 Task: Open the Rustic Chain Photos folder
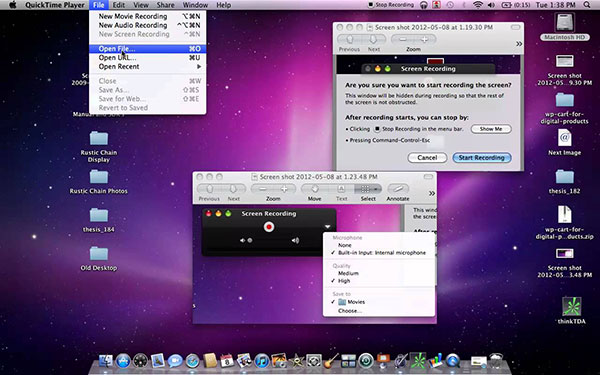[x=99, y=182]
